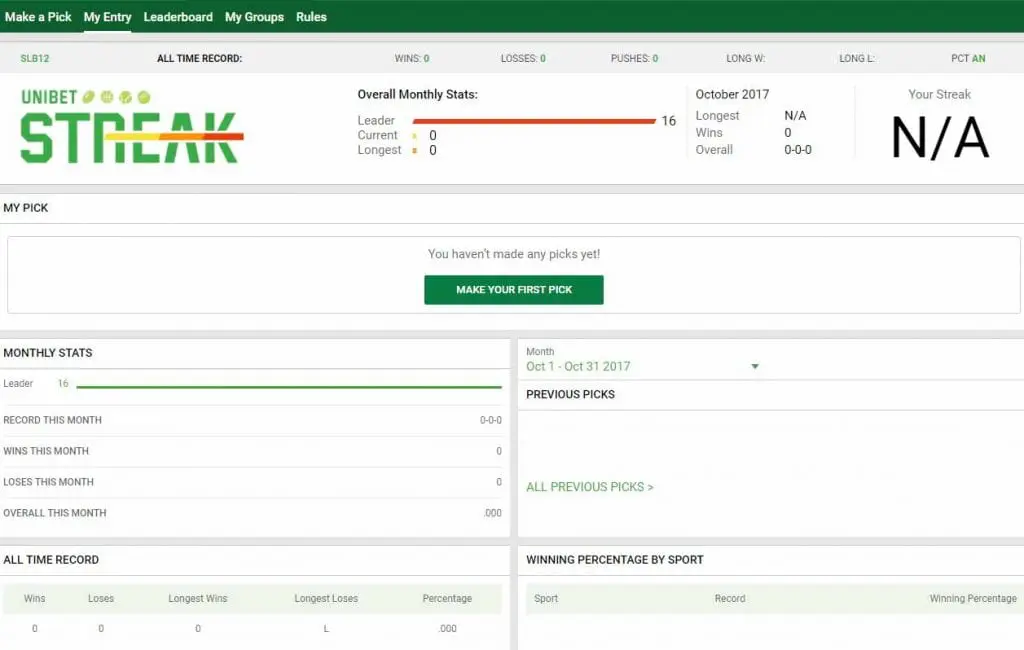Click the basketball icon in the Unibet logo
Image resolution: width=1024 pixels, height=650 pixels.
(107, 98)
